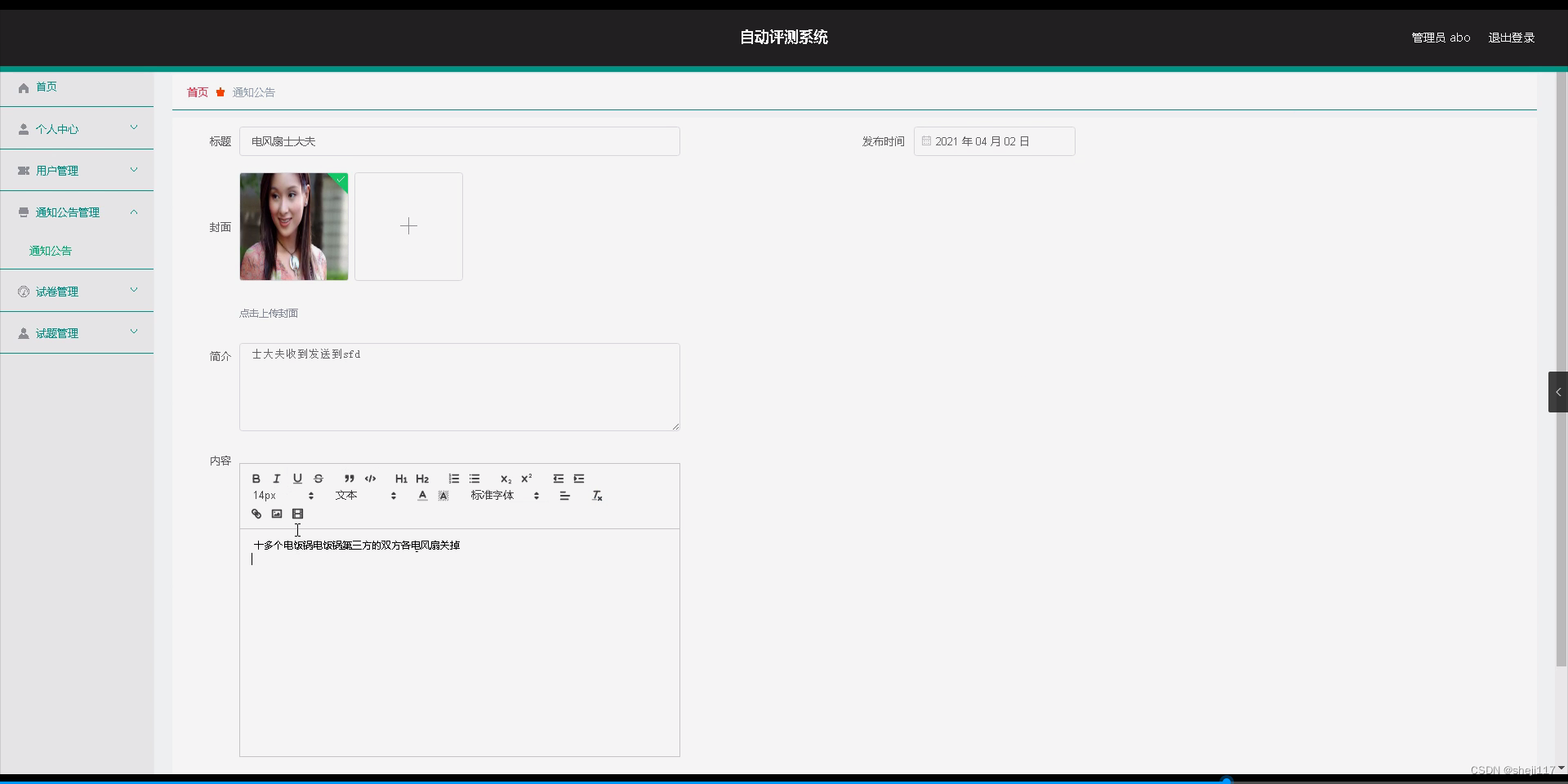Toggle italic formatting in the editor
Screen dimensions: 1568x784
276,479
